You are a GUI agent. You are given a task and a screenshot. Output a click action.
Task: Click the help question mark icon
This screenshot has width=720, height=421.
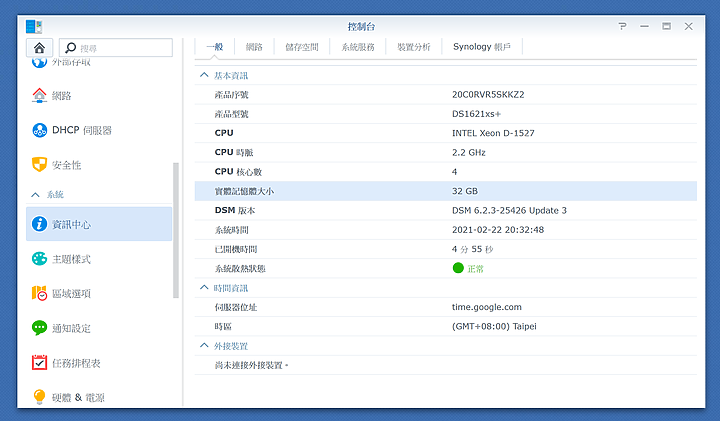622,27
